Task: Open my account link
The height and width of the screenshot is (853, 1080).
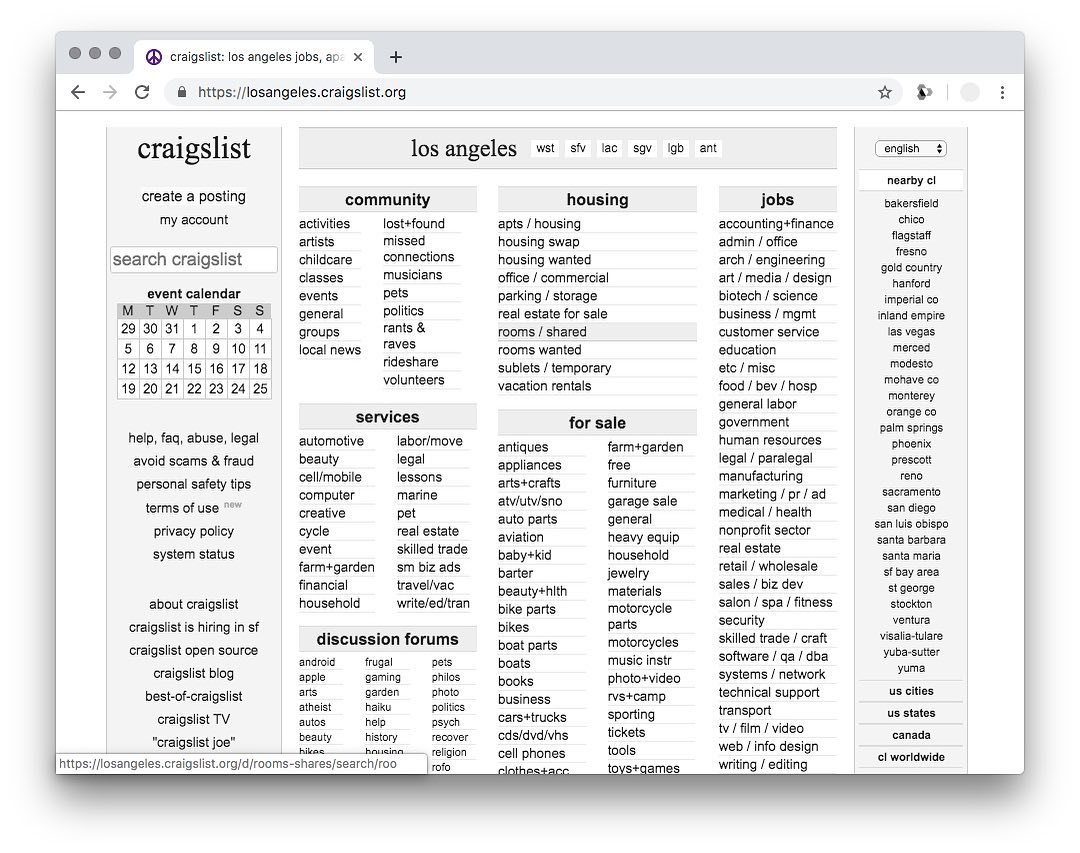Action: 194,220
